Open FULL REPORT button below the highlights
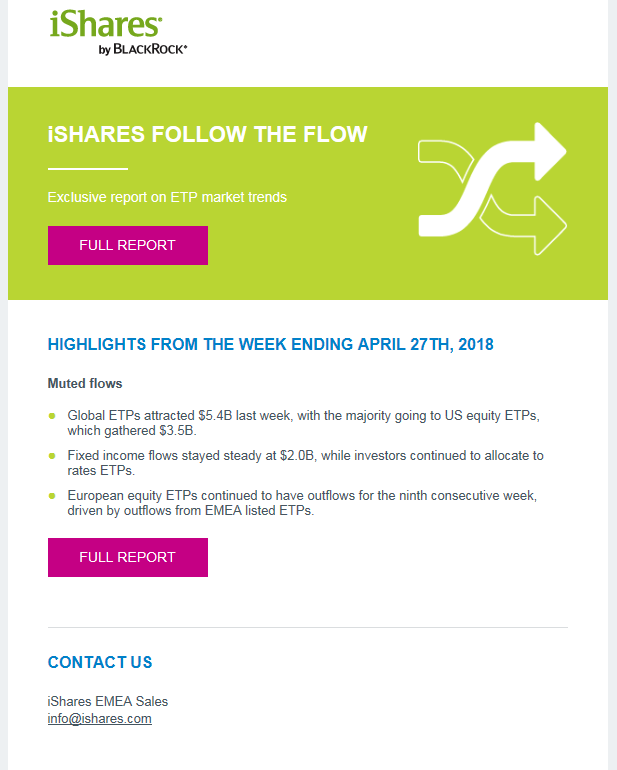The image size is (617, 770). (128, 557)
